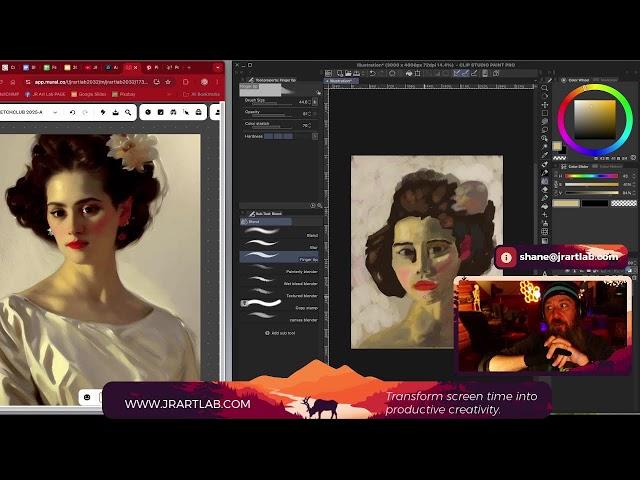
Task: Click the download export icon in Mural toolbar
Action: point(116,112)
